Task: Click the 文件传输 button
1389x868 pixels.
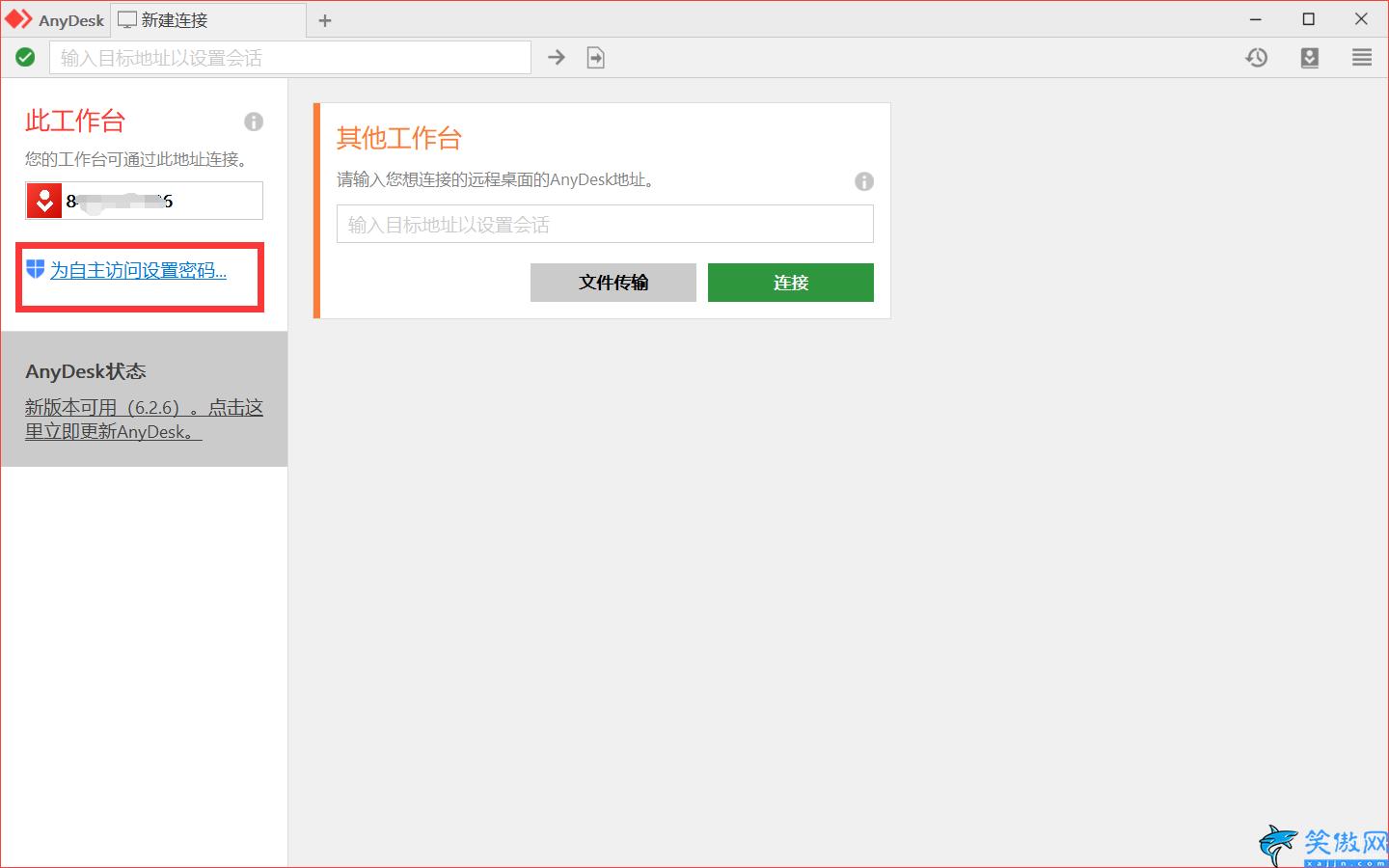Action: (x=613, y=283)
